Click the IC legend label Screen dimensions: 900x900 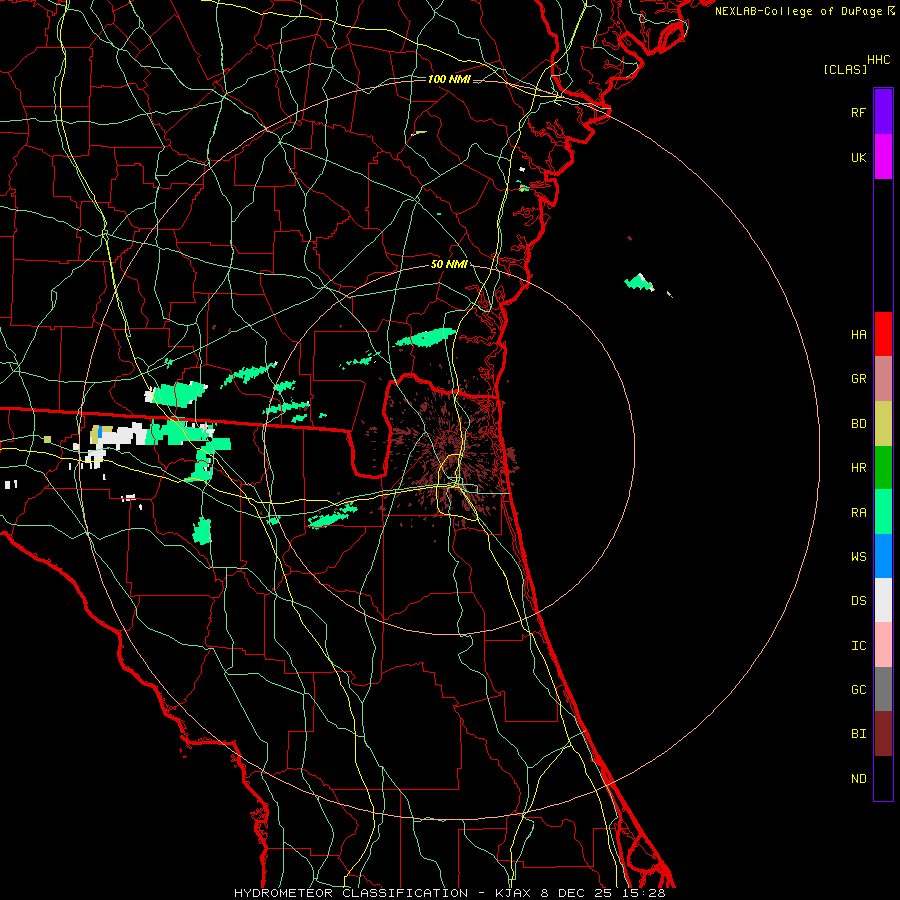point(858,645)
